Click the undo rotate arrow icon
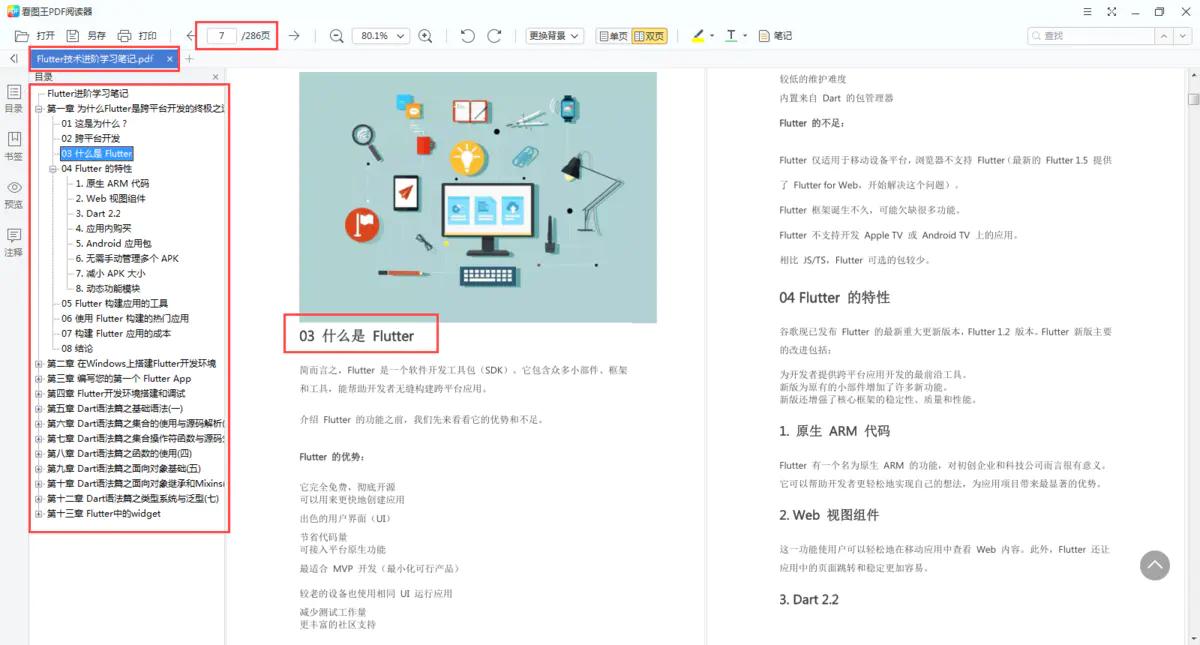Screen dimensions: 1200x645 [466, 35]
